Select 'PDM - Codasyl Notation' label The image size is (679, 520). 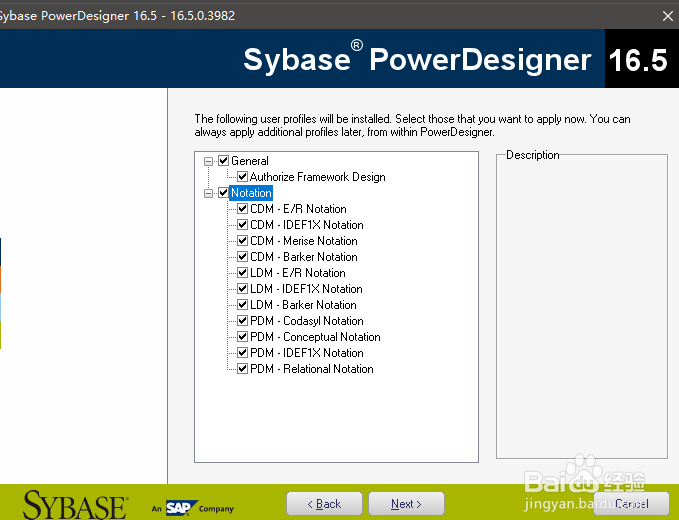[x=307, y=321]
